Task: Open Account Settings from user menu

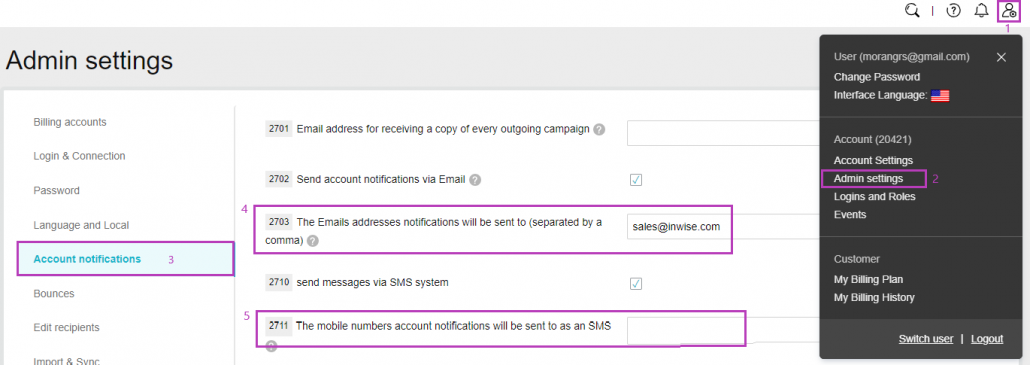Action: tap(873, 160)
